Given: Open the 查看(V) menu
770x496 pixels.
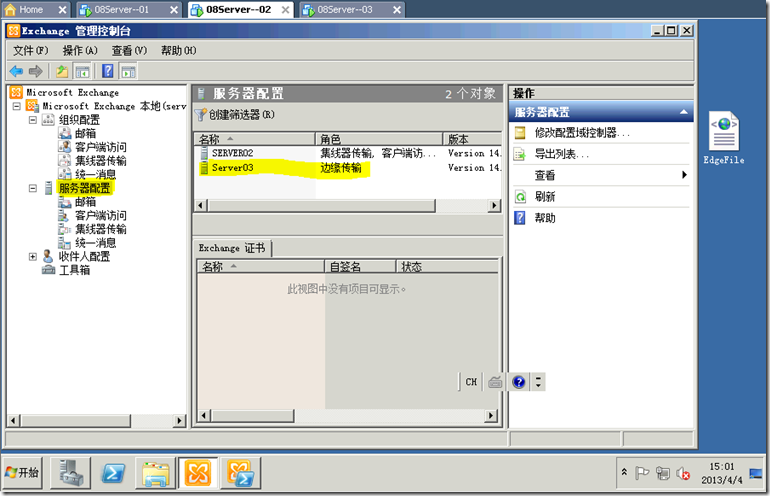Looking at the screenshot, I should coord(129,51).
